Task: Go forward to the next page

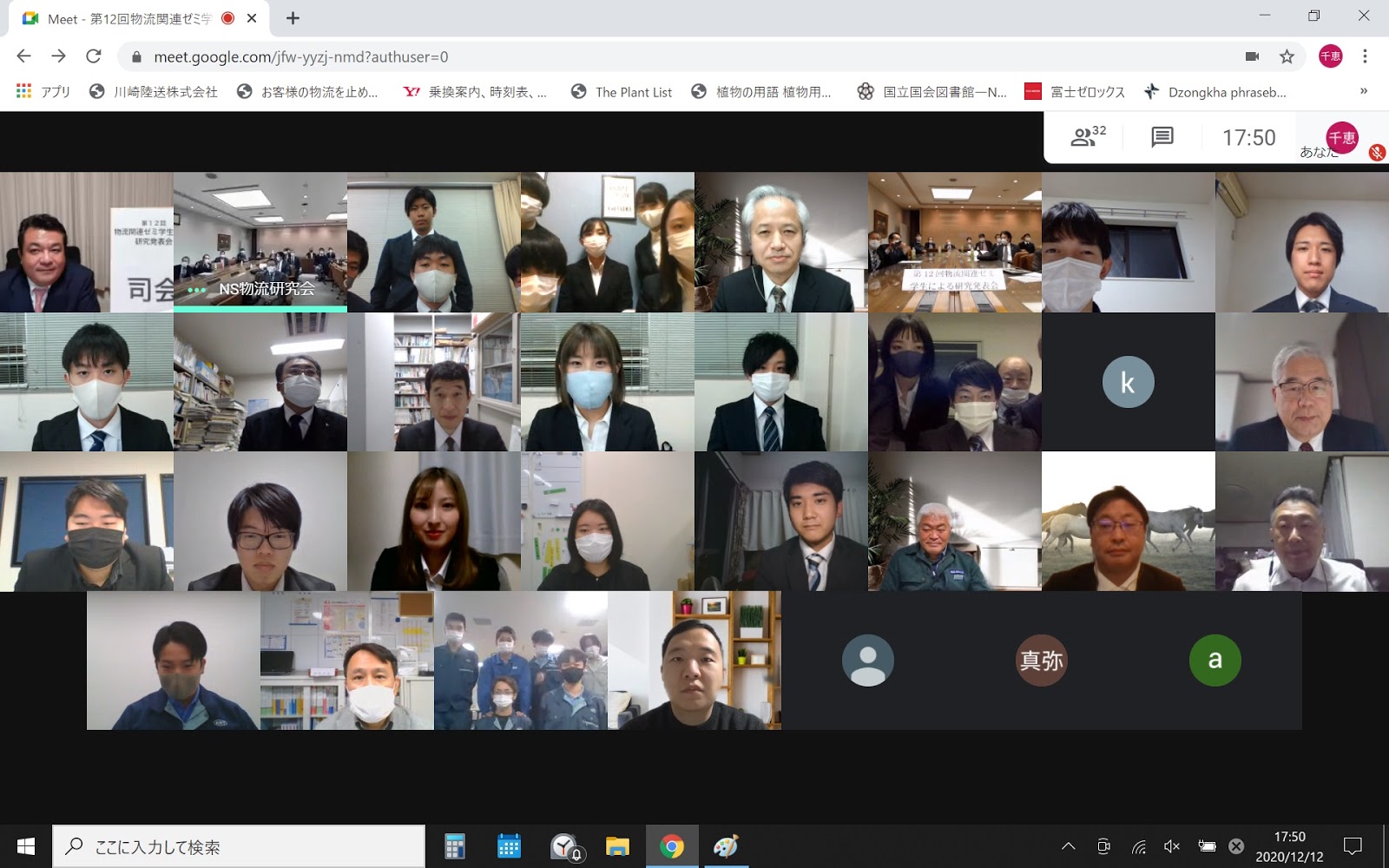Action: 58,56
